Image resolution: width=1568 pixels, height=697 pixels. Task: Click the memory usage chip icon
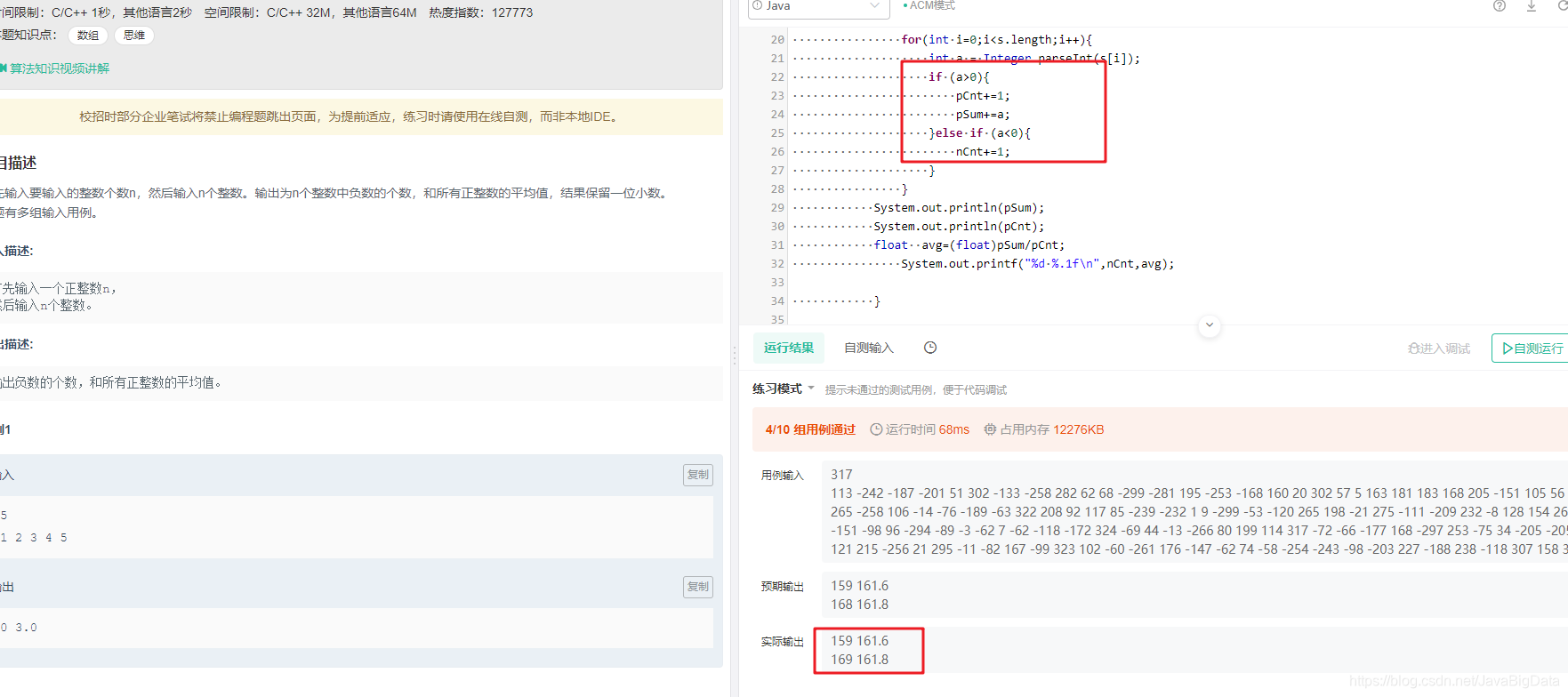[990, 429]
